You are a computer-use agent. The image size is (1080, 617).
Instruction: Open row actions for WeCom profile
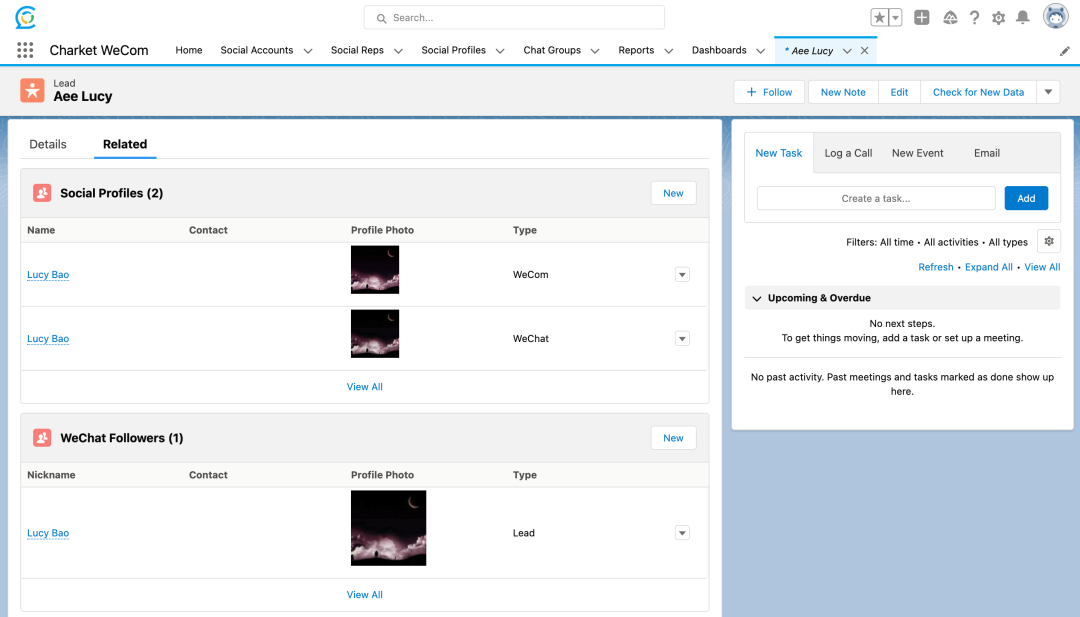(x=682, y=275)
